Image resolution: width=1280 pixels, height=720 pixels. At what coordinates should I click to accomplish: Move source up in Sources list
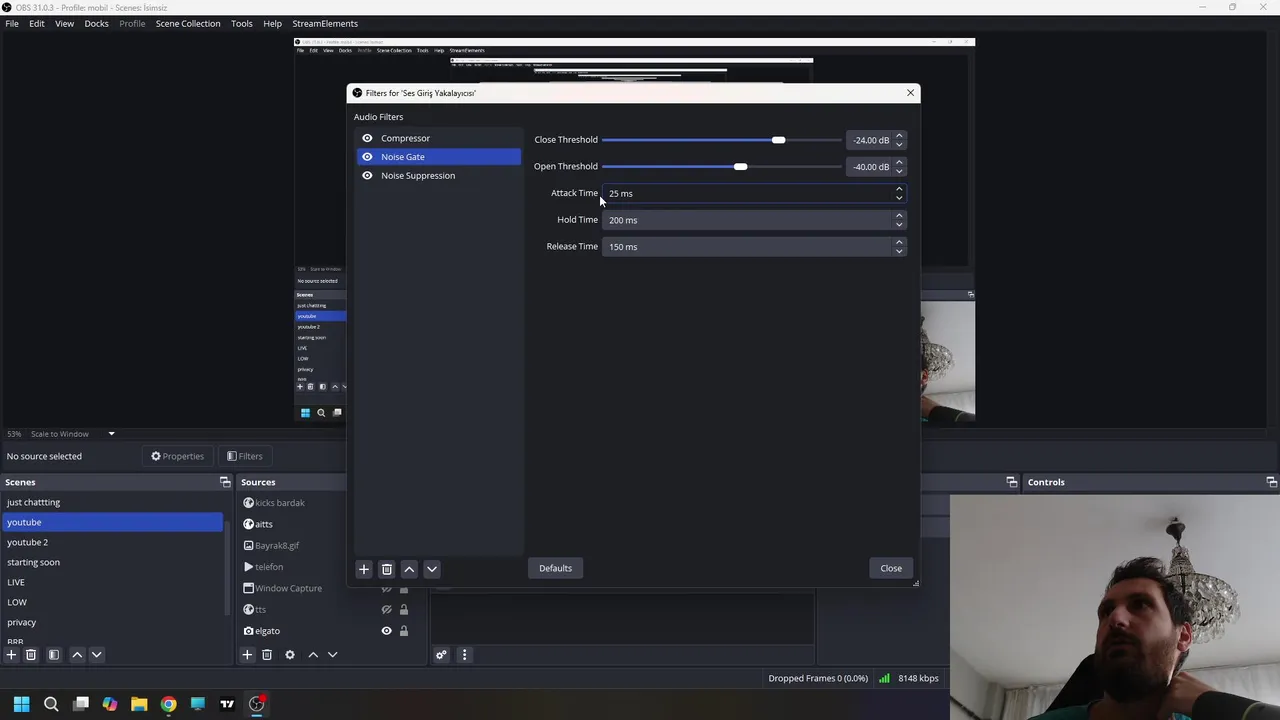pos(313,655)
